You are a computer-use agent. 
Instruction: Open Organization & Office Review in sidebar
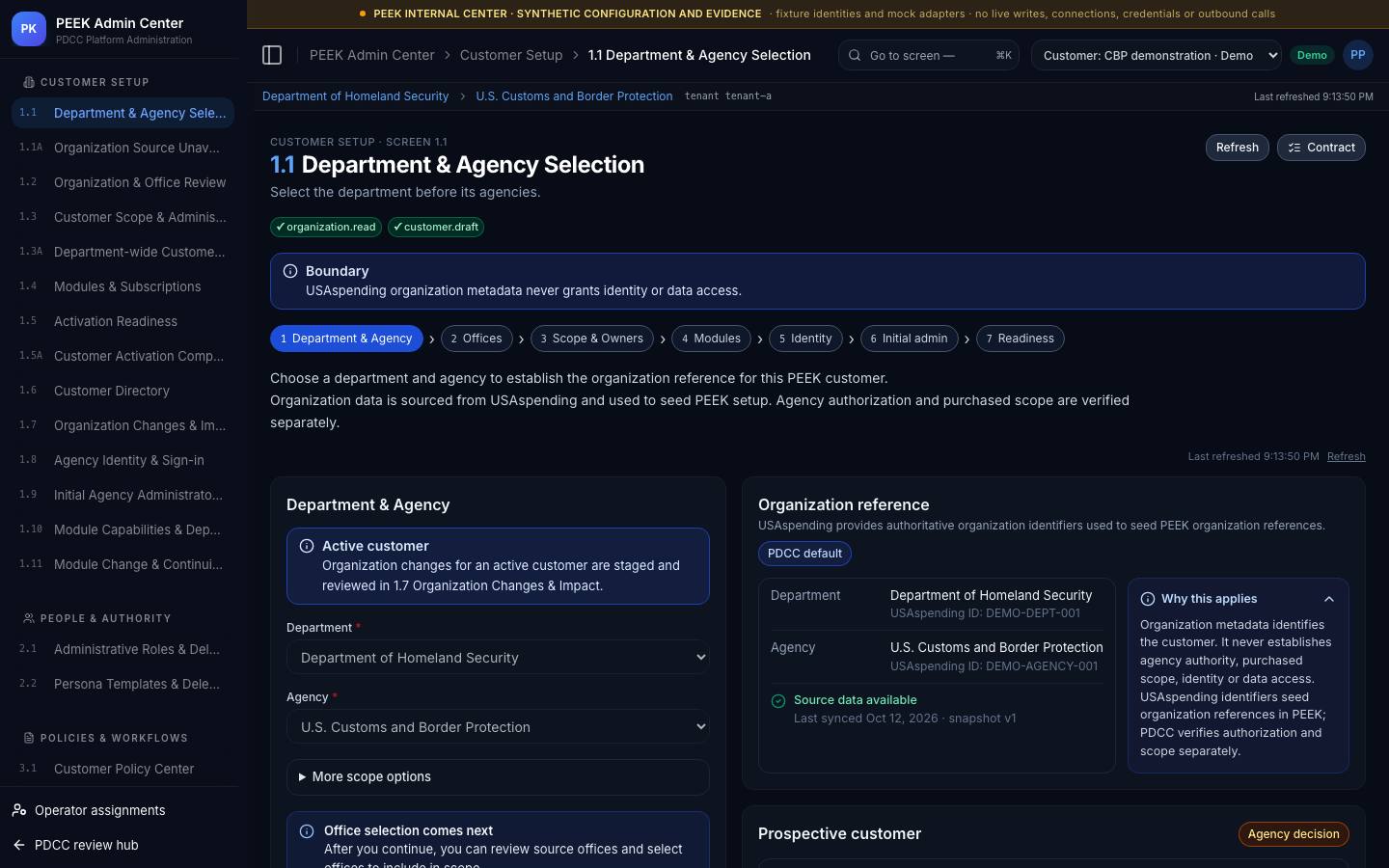(x=123, y=182)
